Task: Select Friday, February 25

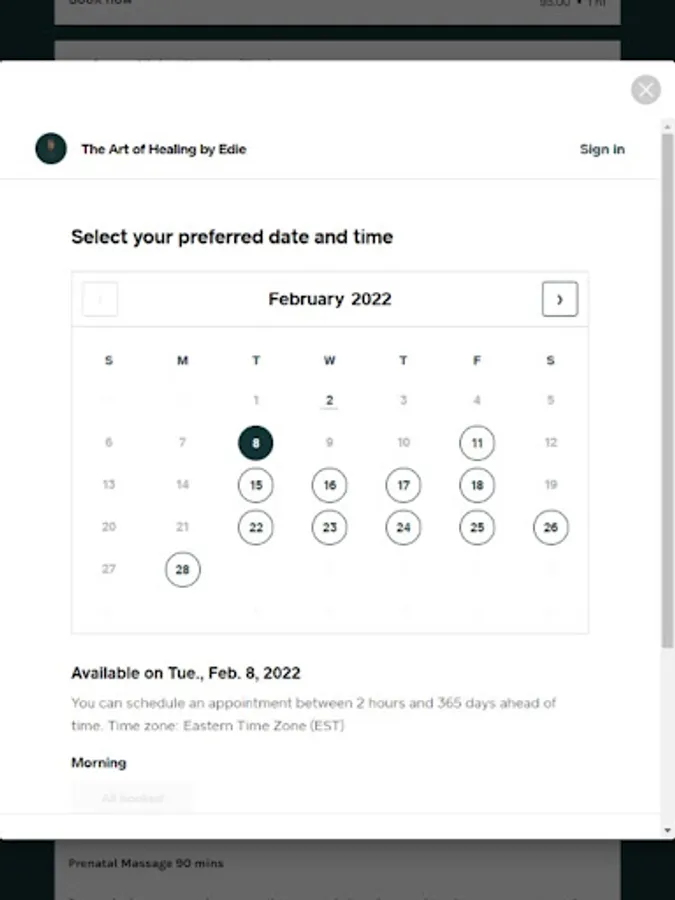Action: point(477,527)
